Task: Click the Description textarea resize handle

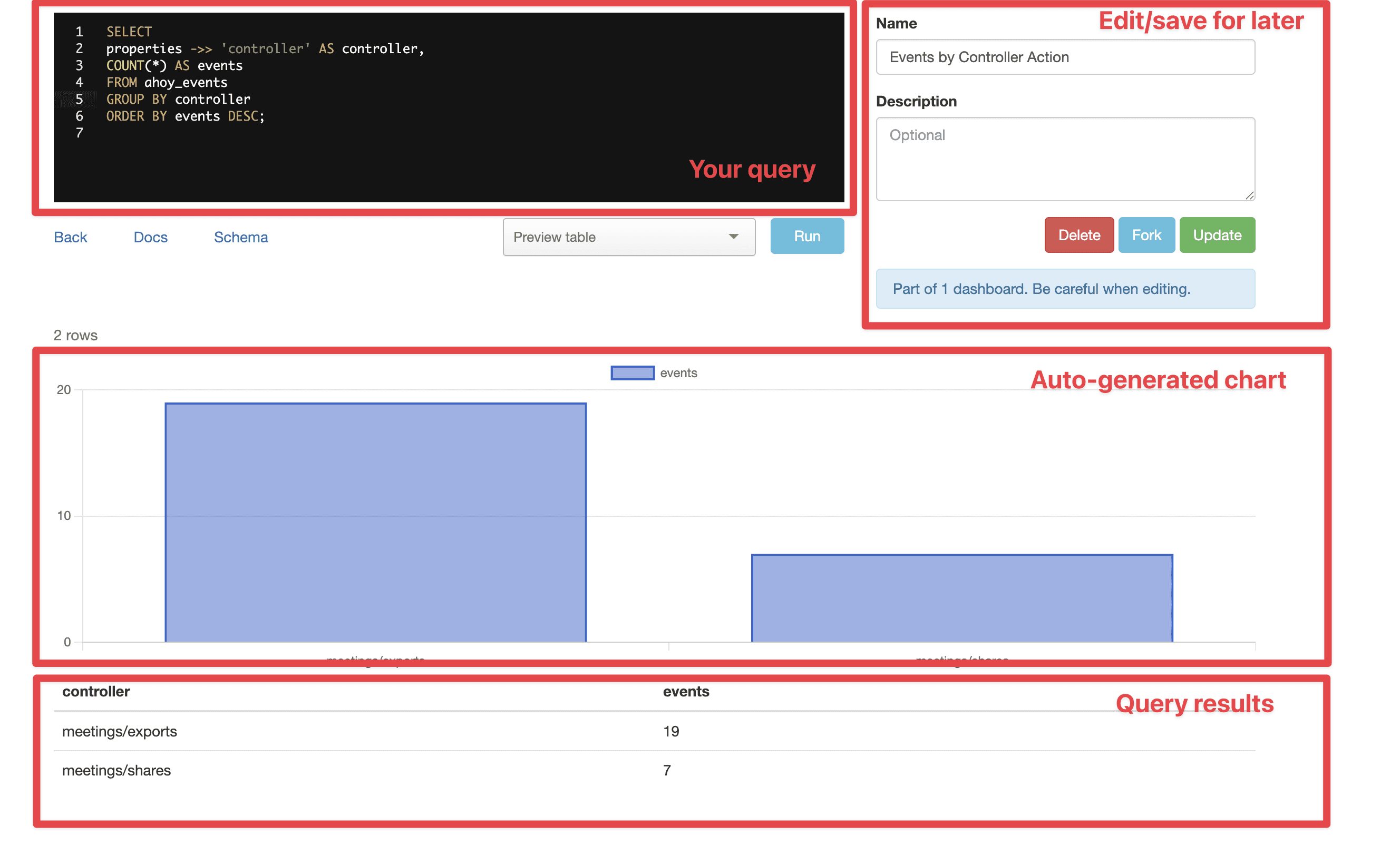Action: tap(1249, 195)
